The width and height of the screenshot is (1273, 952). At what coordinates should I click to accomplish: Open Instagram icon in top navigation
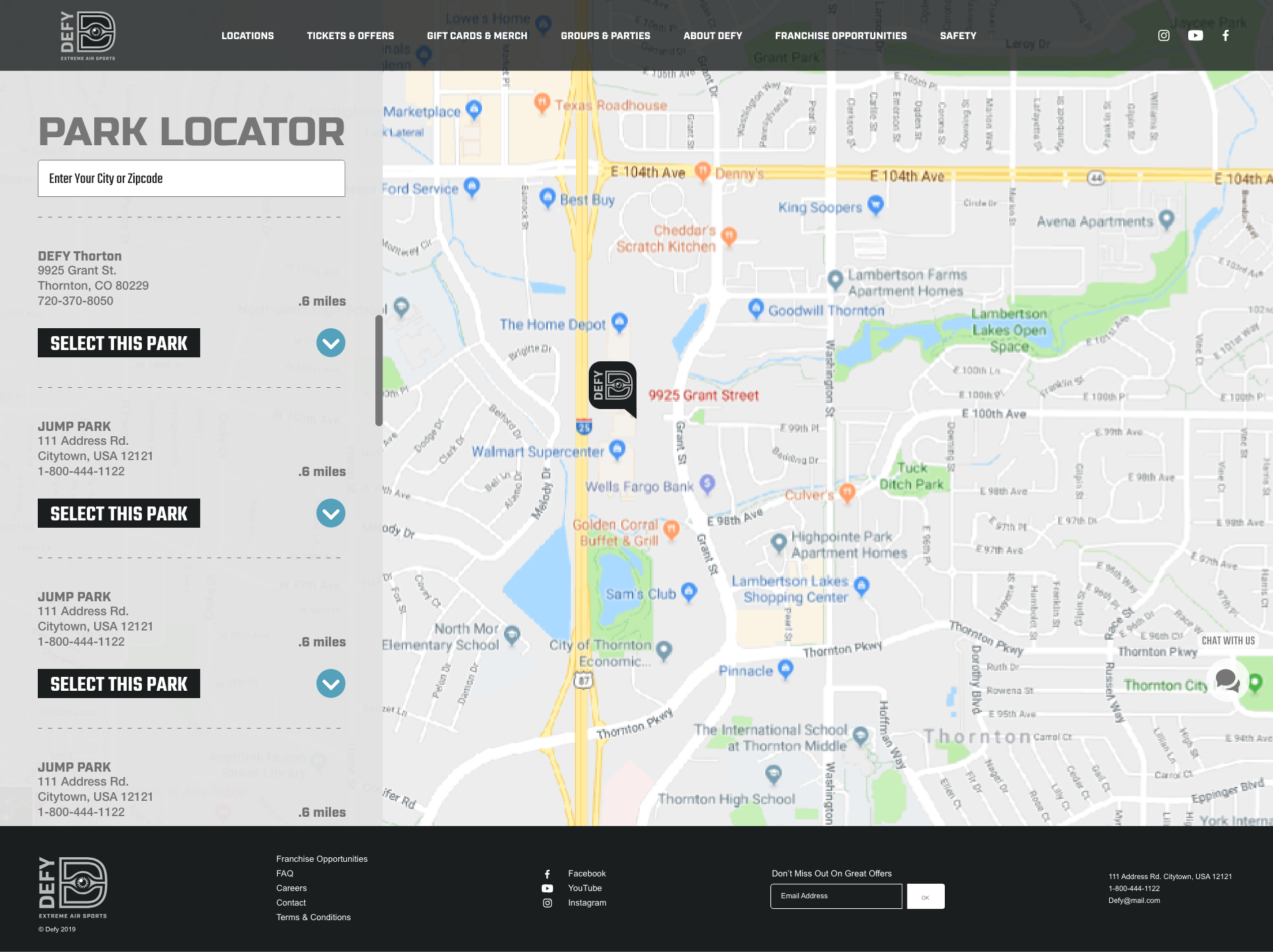[1164, 36]
